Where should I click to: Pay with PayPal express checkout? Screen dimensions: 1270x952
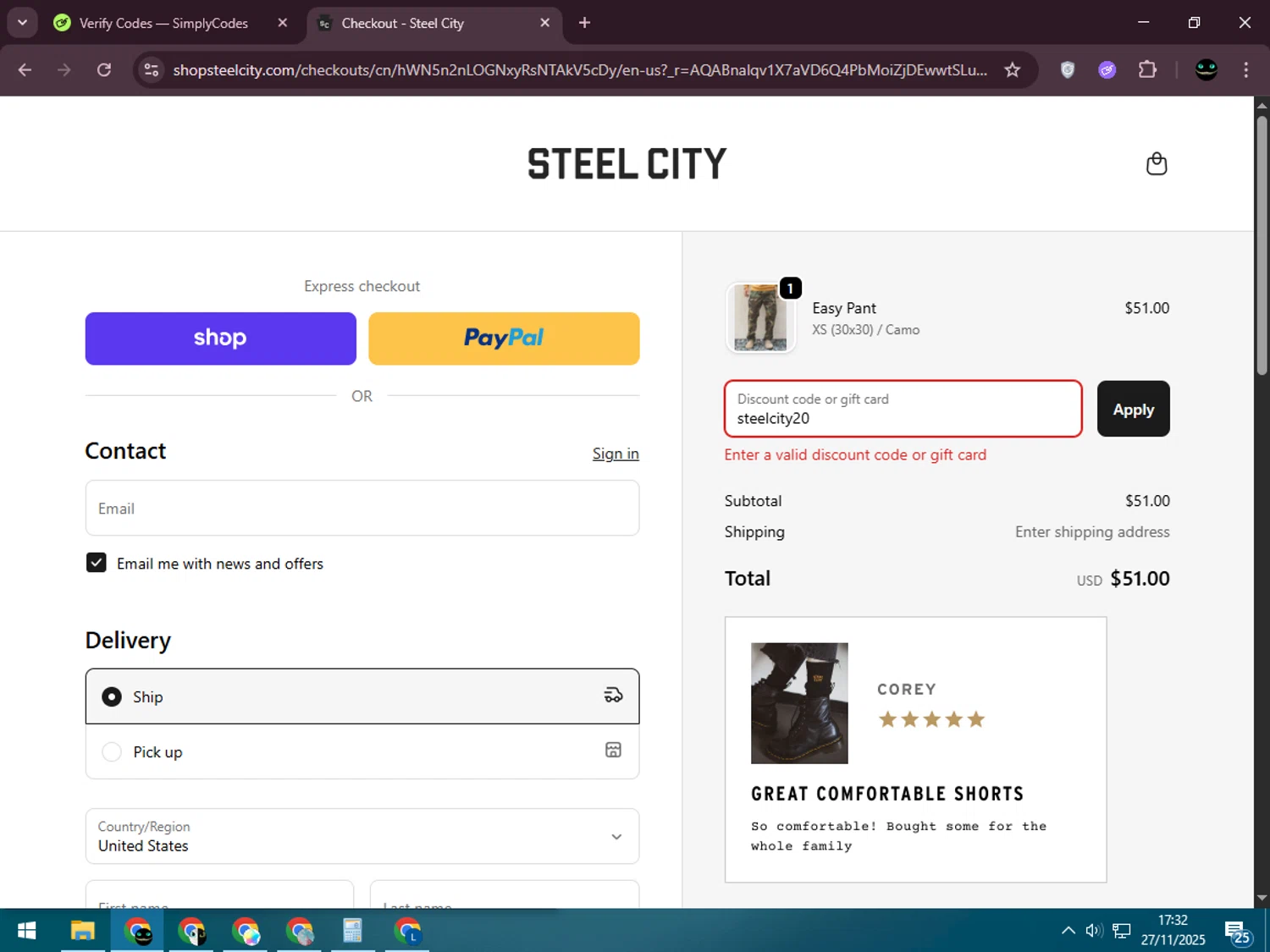click(504, 338)
